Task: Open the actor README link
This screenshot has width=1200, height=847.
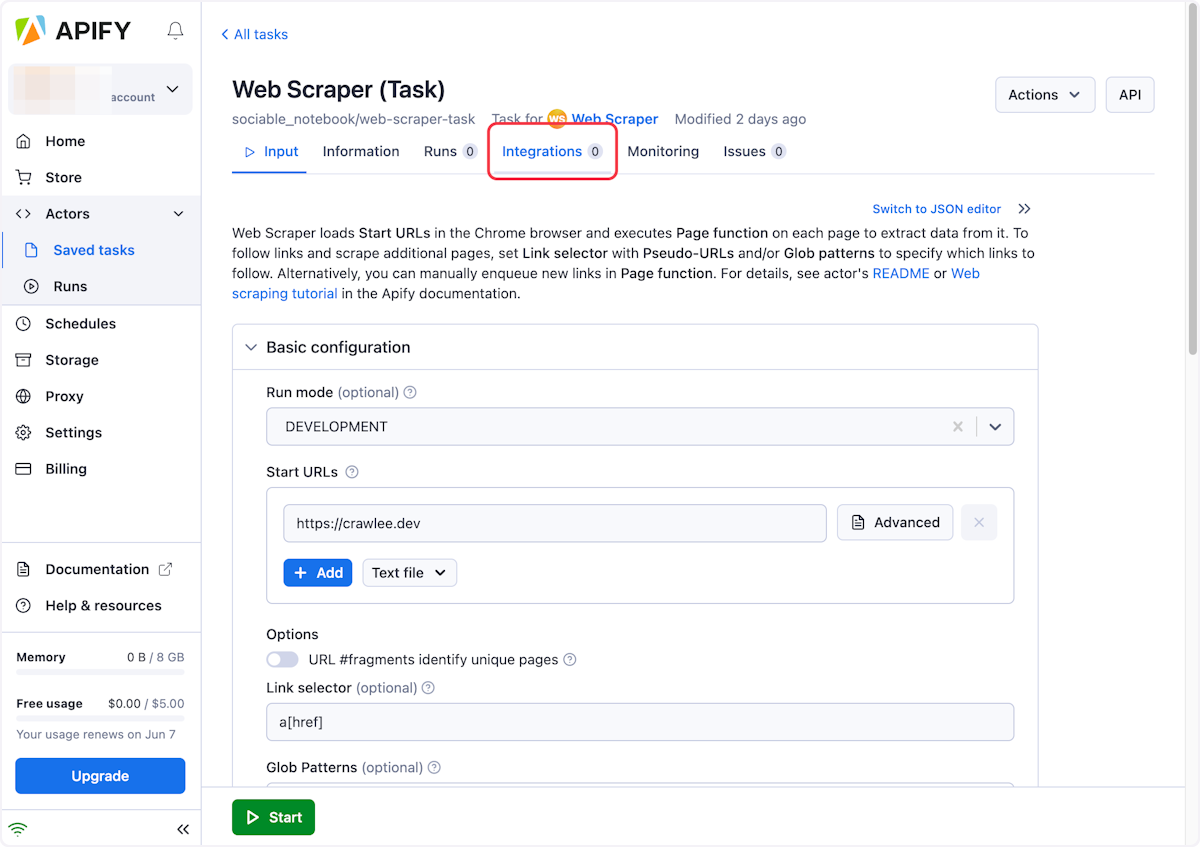Action: (901, 273)
